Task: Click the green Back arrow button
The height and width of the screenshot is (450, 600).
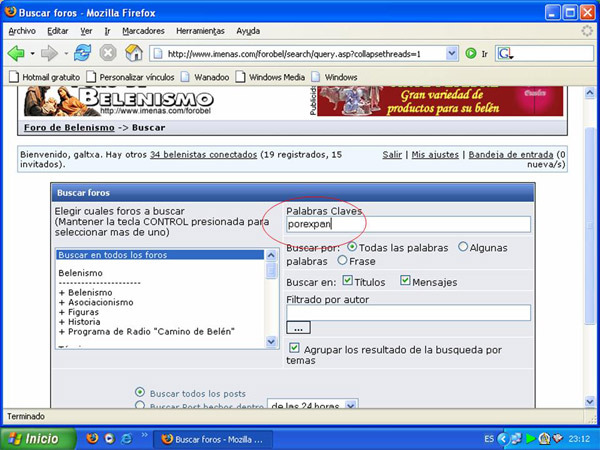Action: pyautogui.click(x=16, y=53)
